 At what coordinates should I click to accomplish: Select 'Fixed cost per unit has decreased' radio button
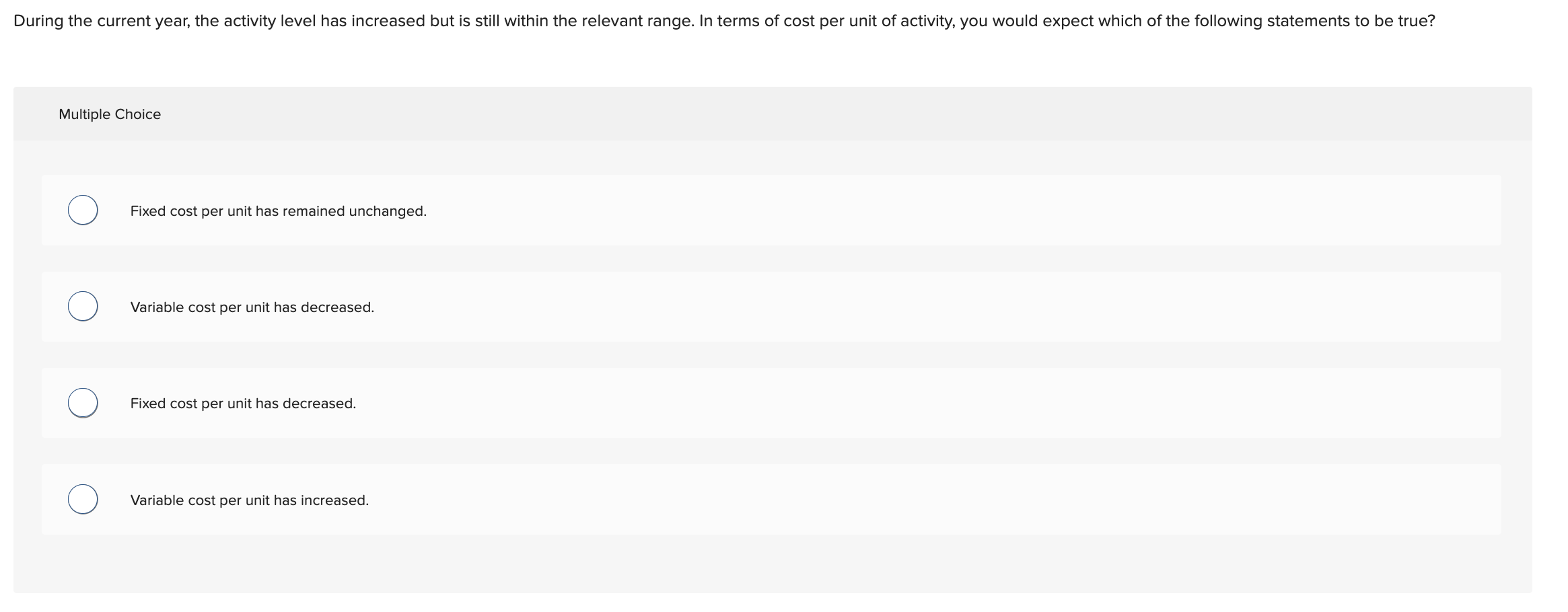coord(82,402)
